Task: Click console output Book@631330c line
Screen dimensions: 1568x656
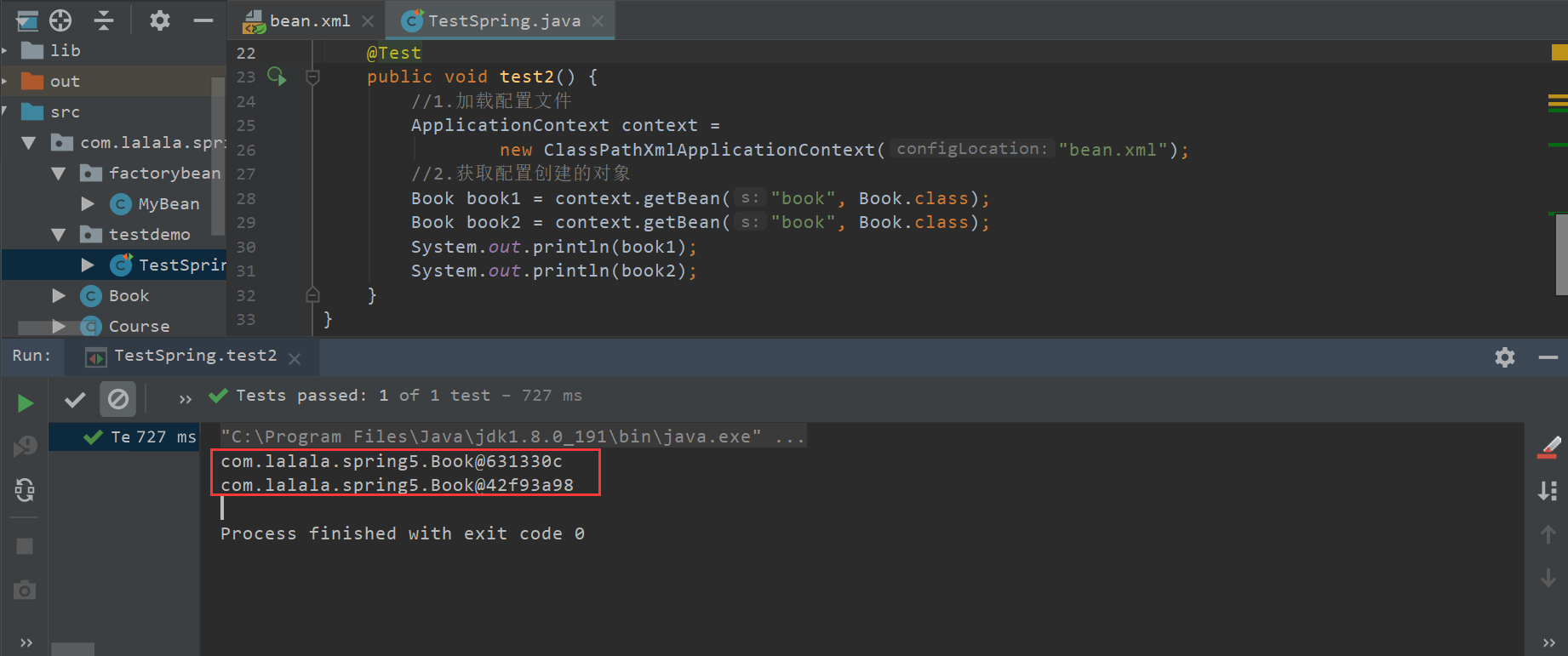Action: (x=392, y=461)
